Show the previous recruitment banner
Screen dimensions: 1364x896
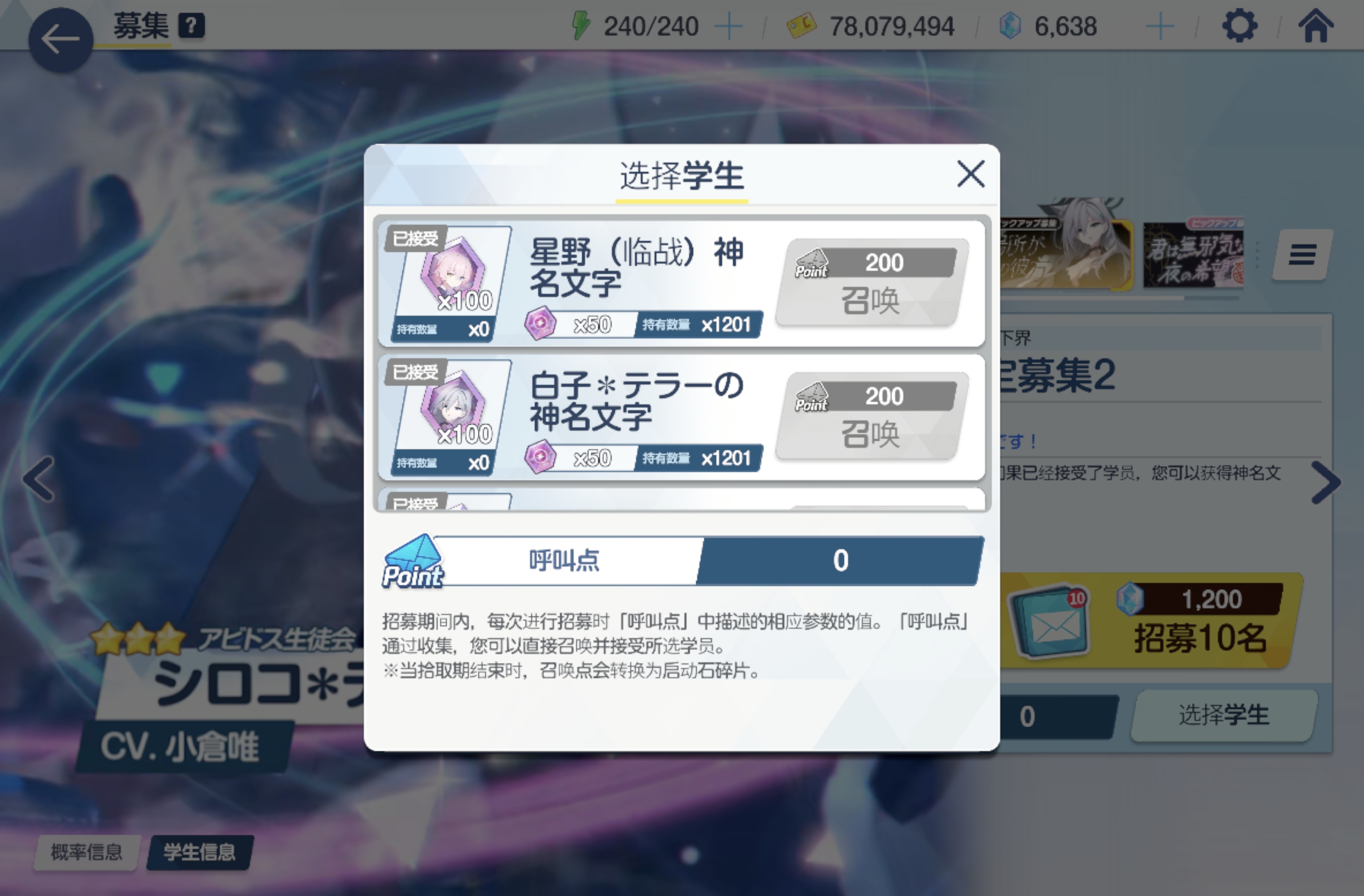(39, 479)
